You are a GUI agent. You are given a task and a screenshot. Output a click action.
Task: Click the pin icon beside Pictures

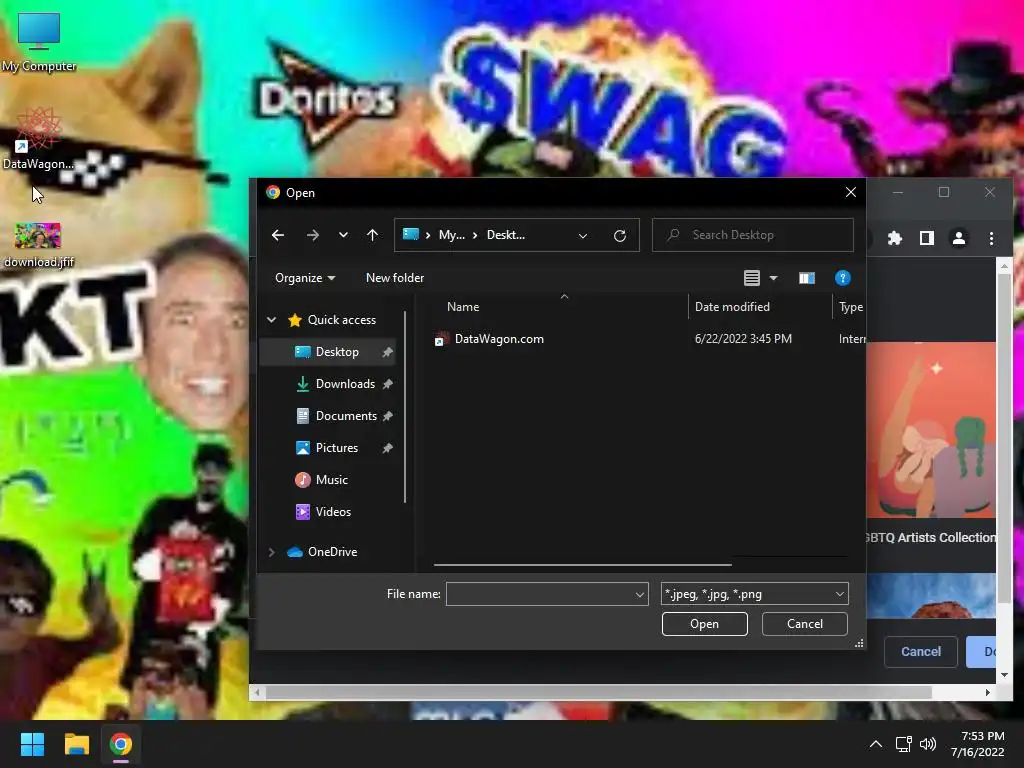click(387, 448)
